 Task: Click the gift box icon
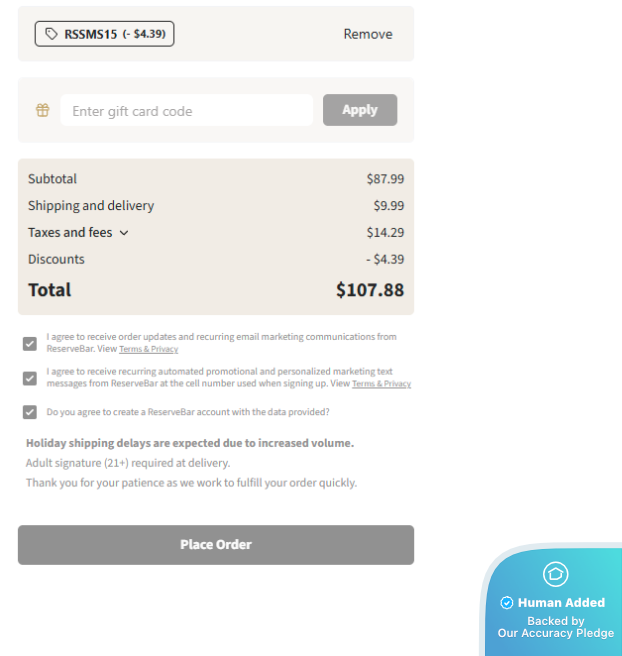pos(43,110)
